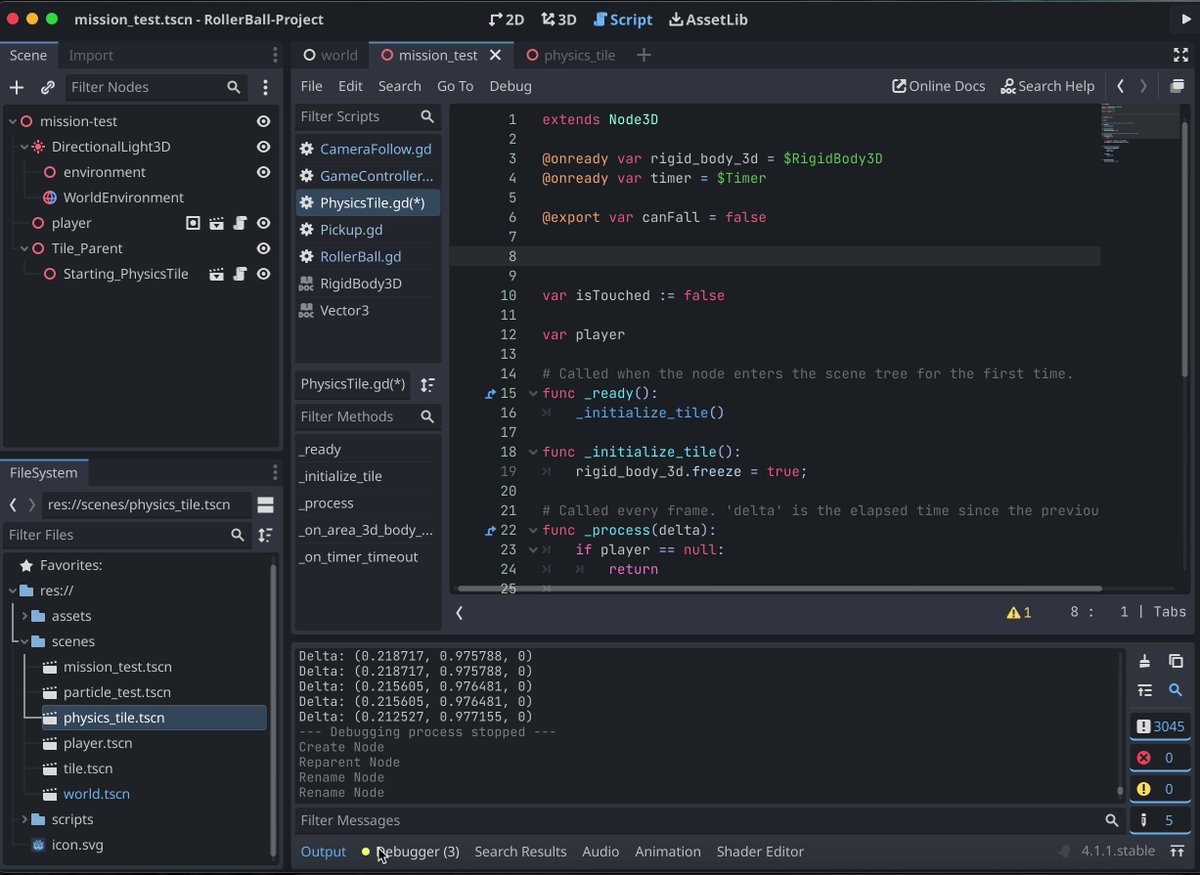Toggle error messages filter in output
This screenshot has width=1200, height=875.
[1160, 758]
